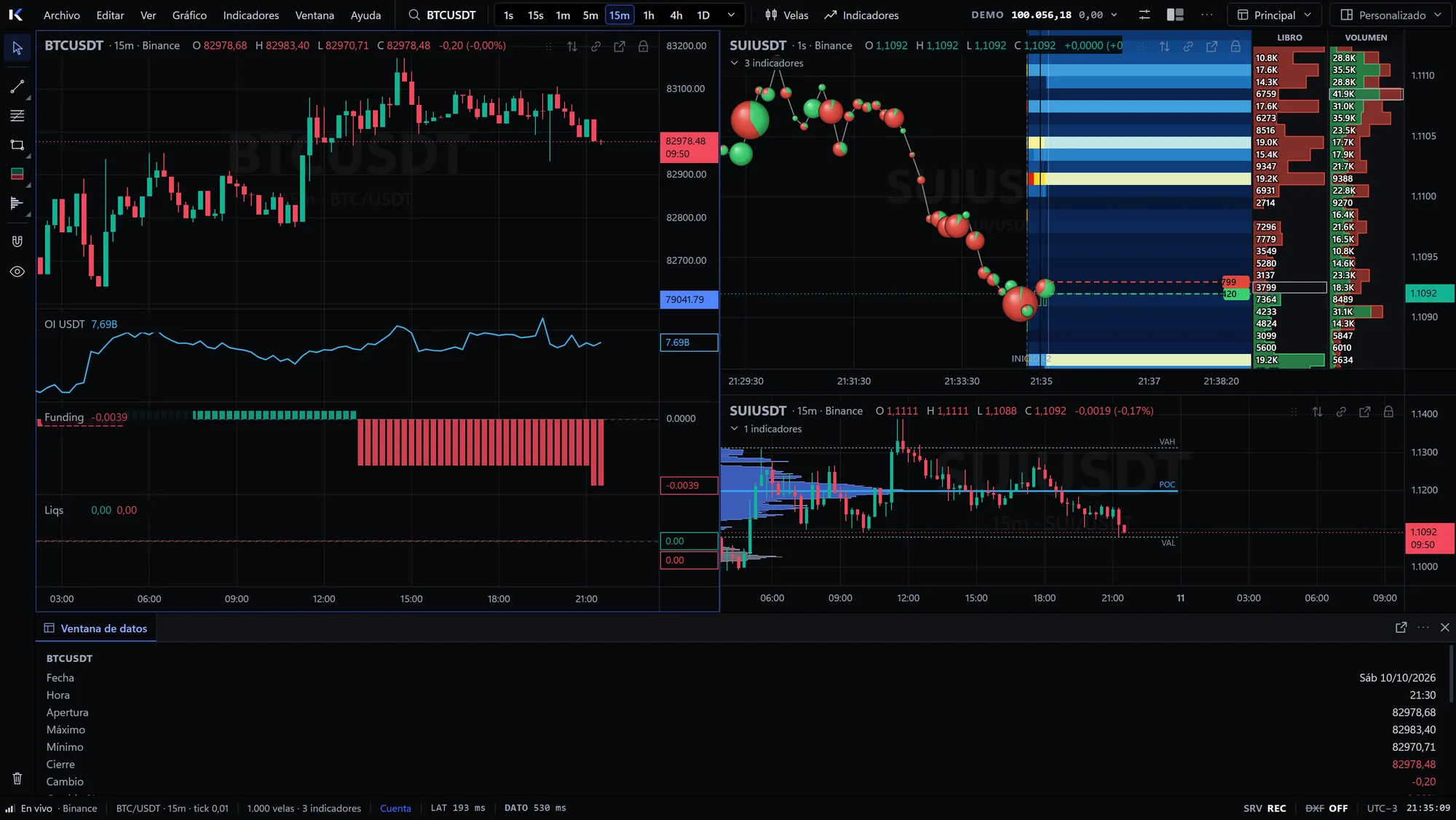Open the top toolbar more options
The image size is (1456, 820).
[x=1207, y=15]
